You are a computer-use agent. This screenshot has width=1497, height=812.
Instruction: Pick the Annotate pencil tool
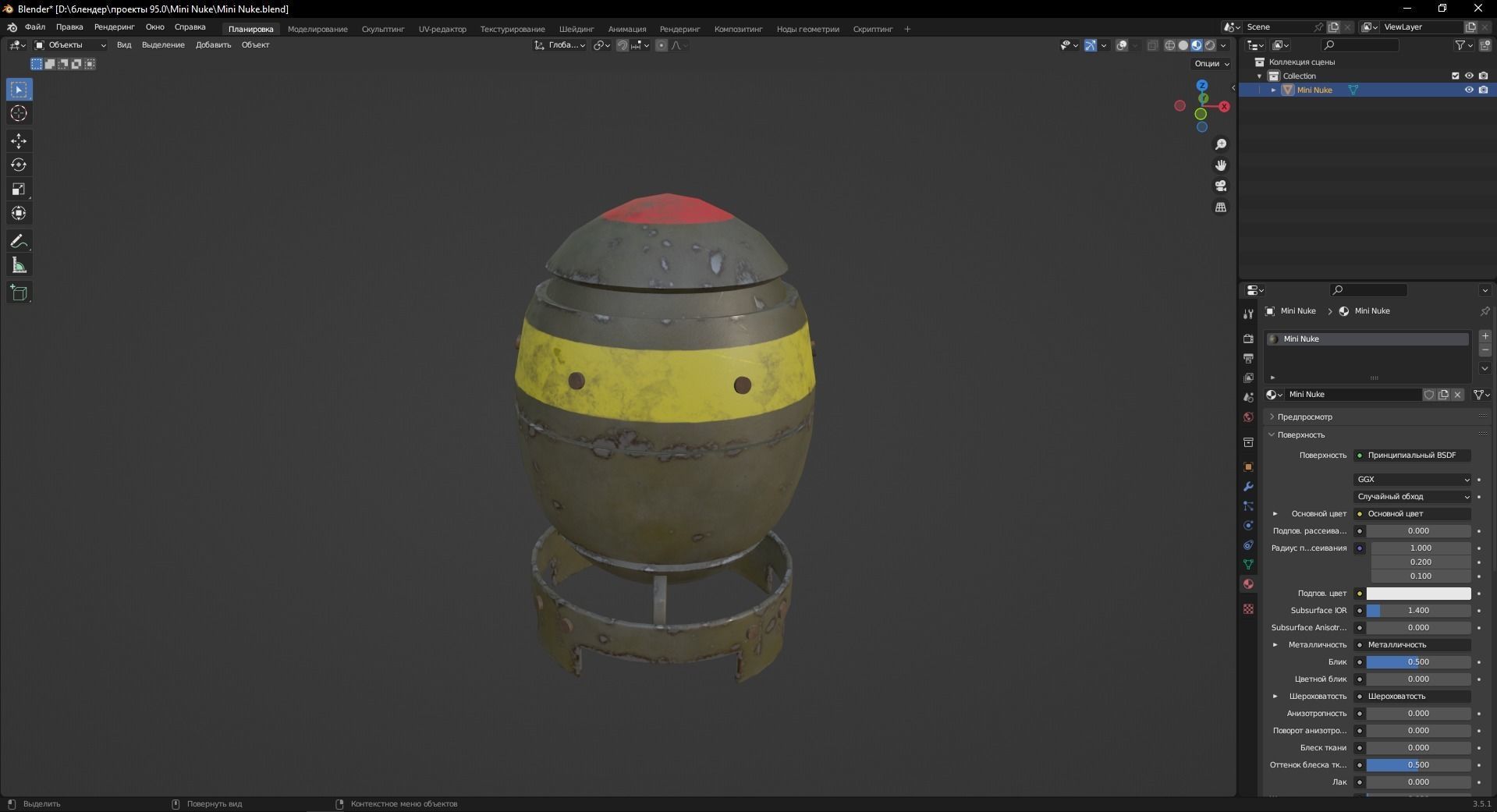(x=19, y=242)
